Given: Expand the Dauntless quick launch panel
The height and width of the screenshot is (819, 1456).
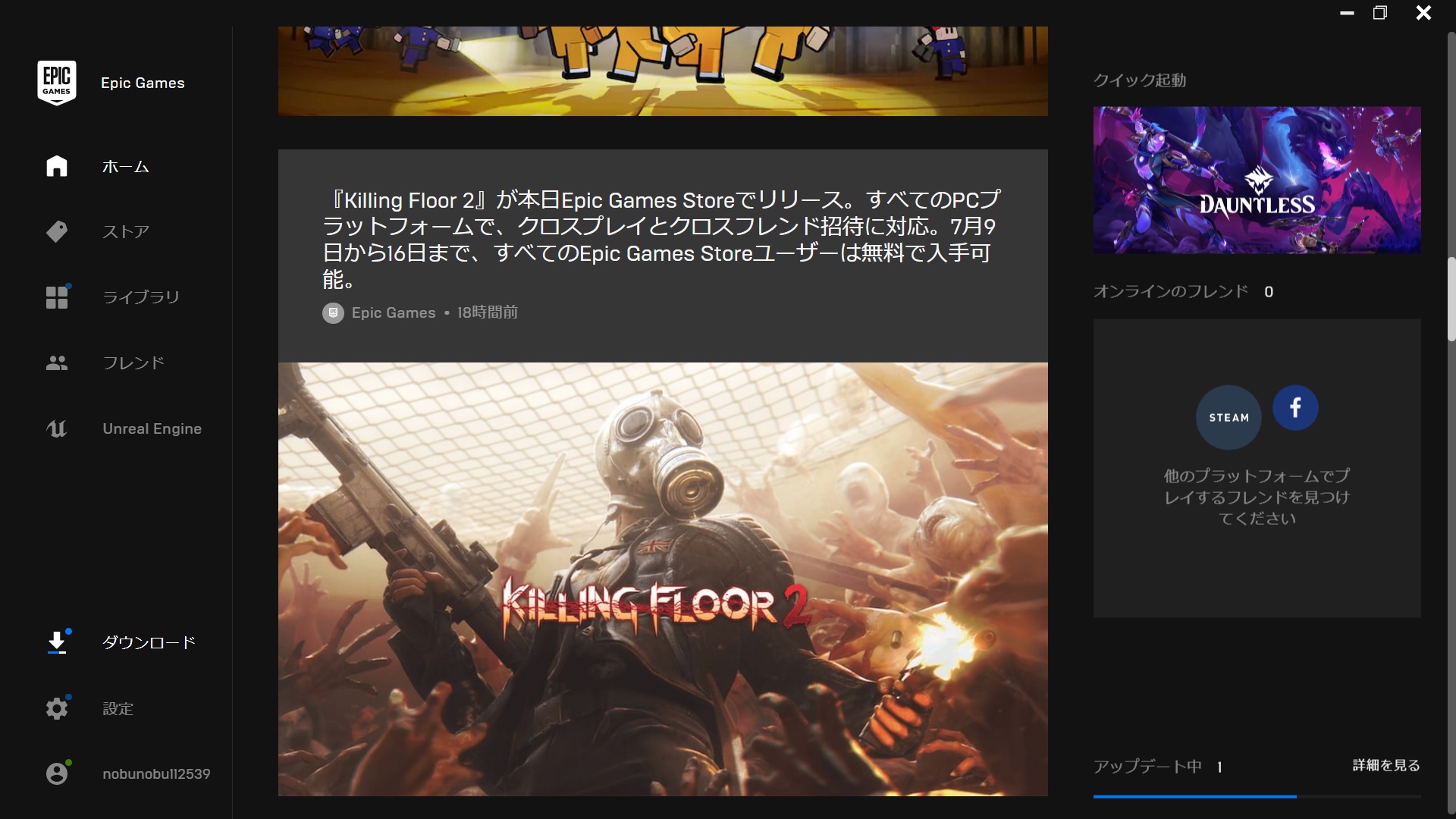Looking at the screenshot, I should (1257, 180).
